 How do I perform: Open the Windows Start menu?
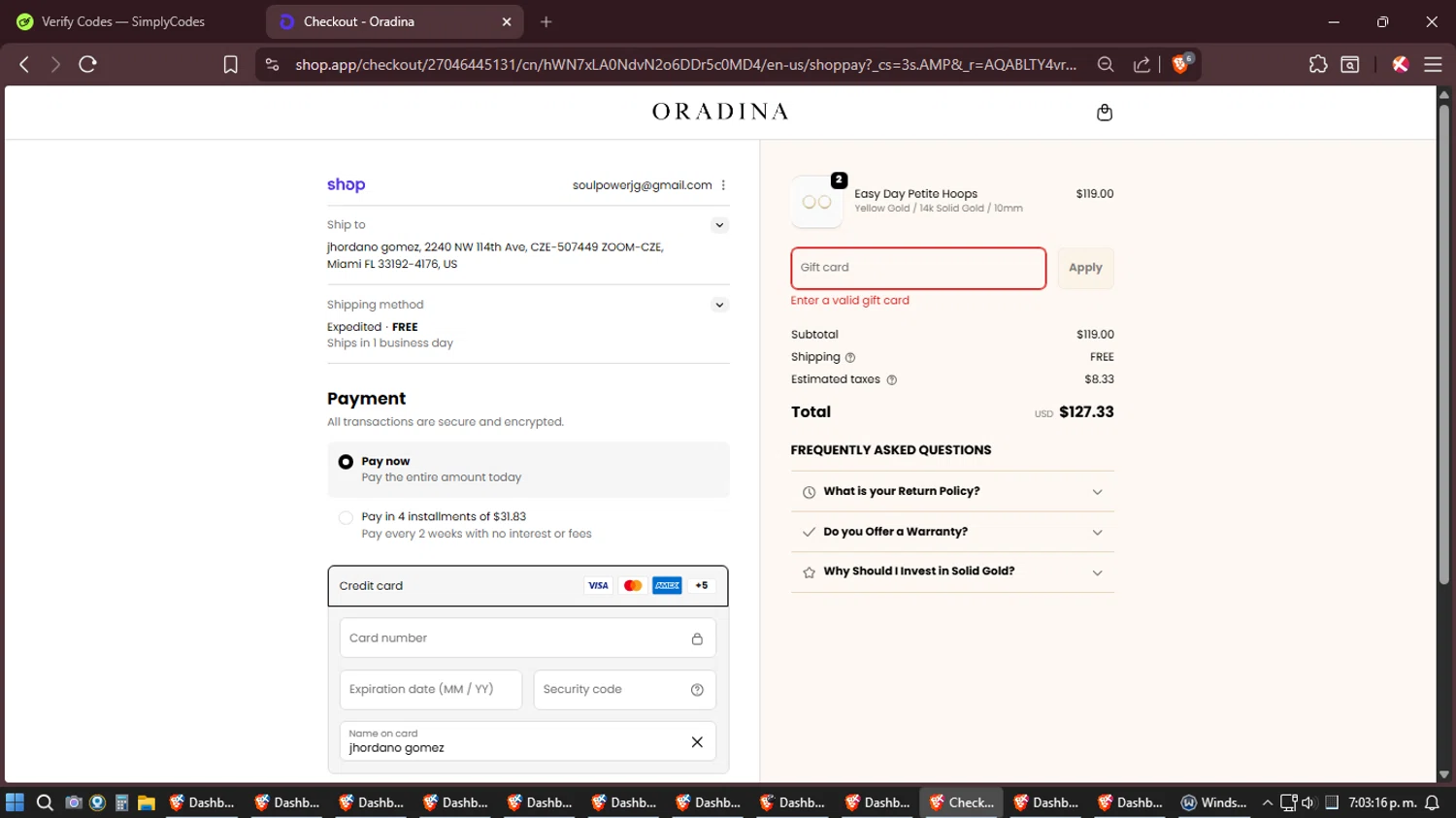coord(15,802)
